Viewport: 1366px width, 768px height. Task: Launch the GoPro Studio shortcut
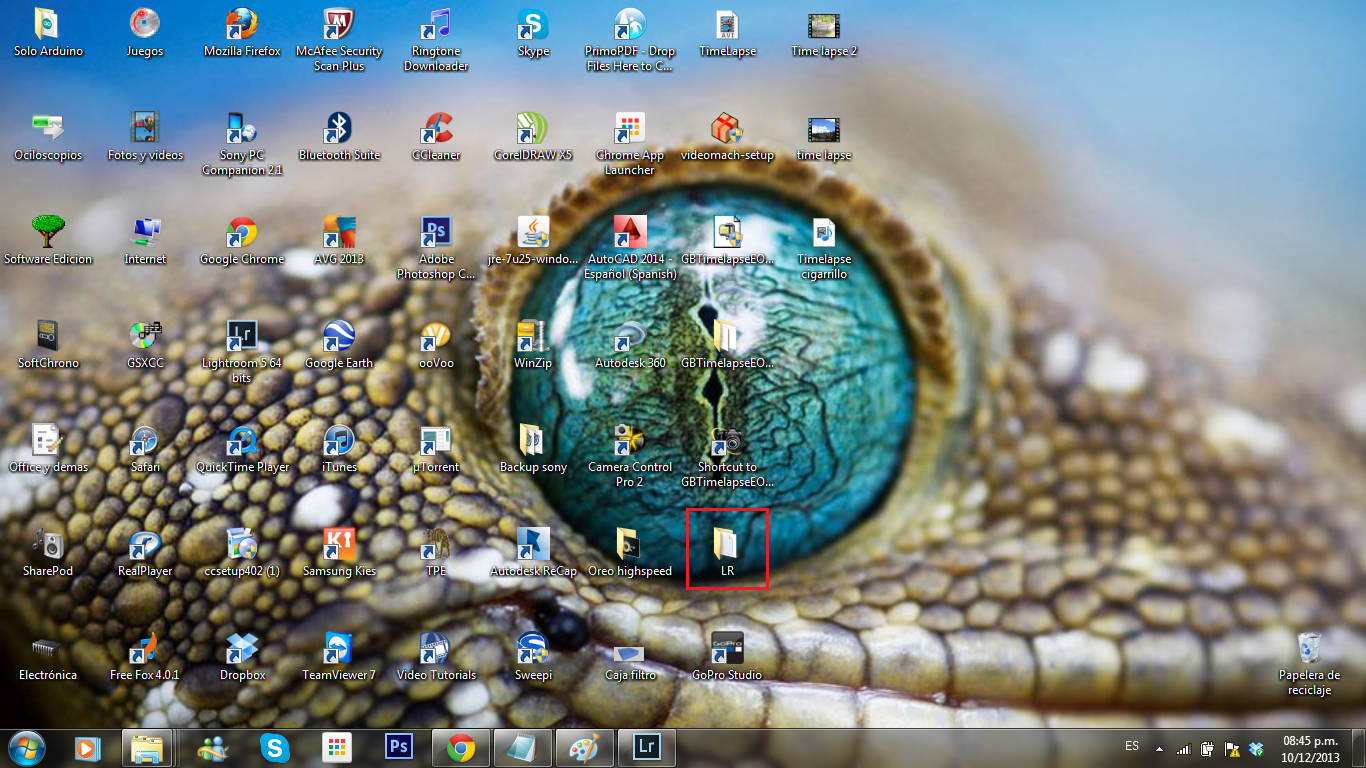(x=727, y=657)
